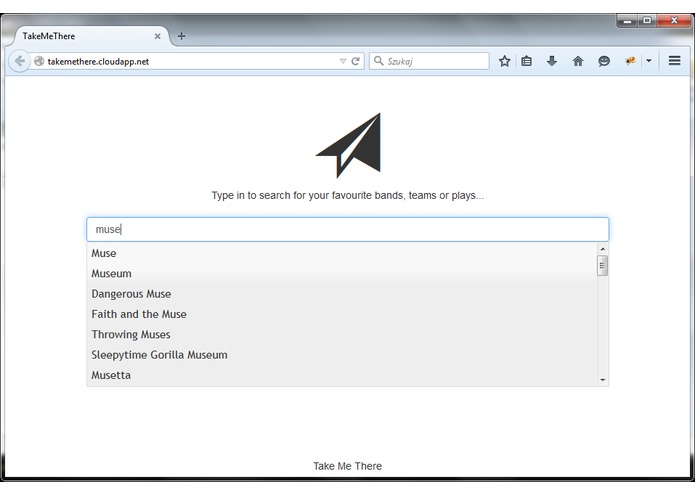The height and width of the screenshot is (494, 695).
Task: Open a new tab with the plus button
Action: tap(181, 36)
